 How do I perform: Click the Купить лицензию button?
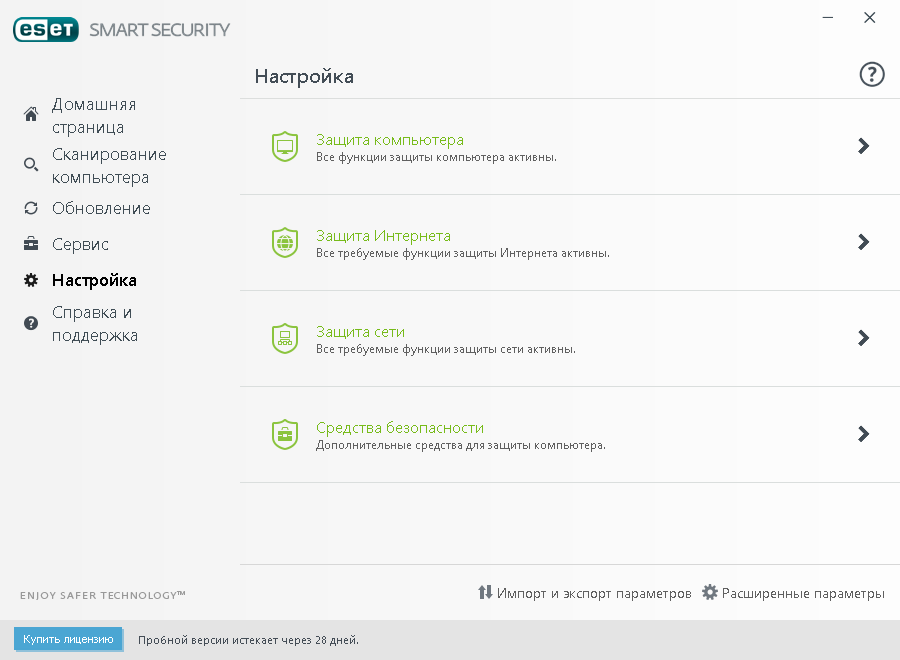click(68, 639)
